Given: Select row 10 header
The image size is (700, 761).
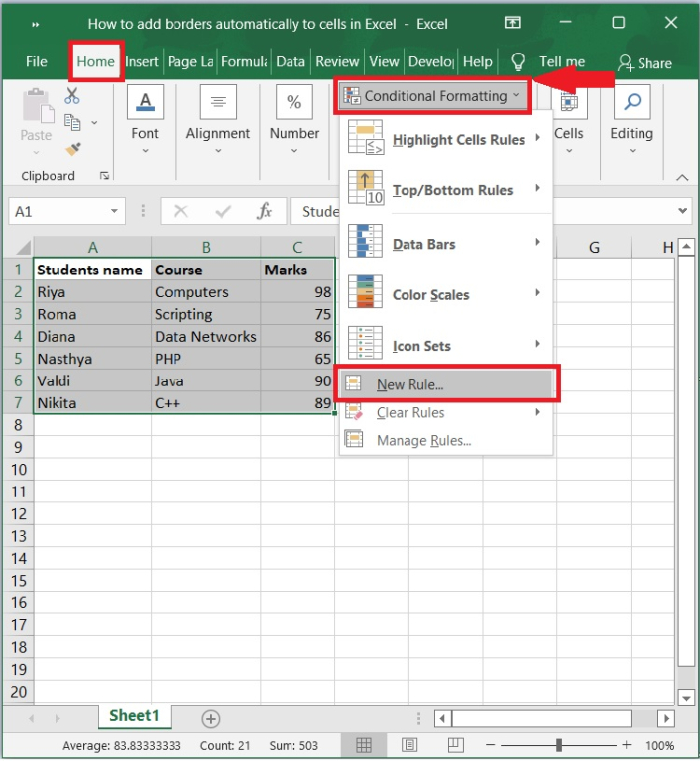Looking at the screenshot, I should [x=19, y=469].
